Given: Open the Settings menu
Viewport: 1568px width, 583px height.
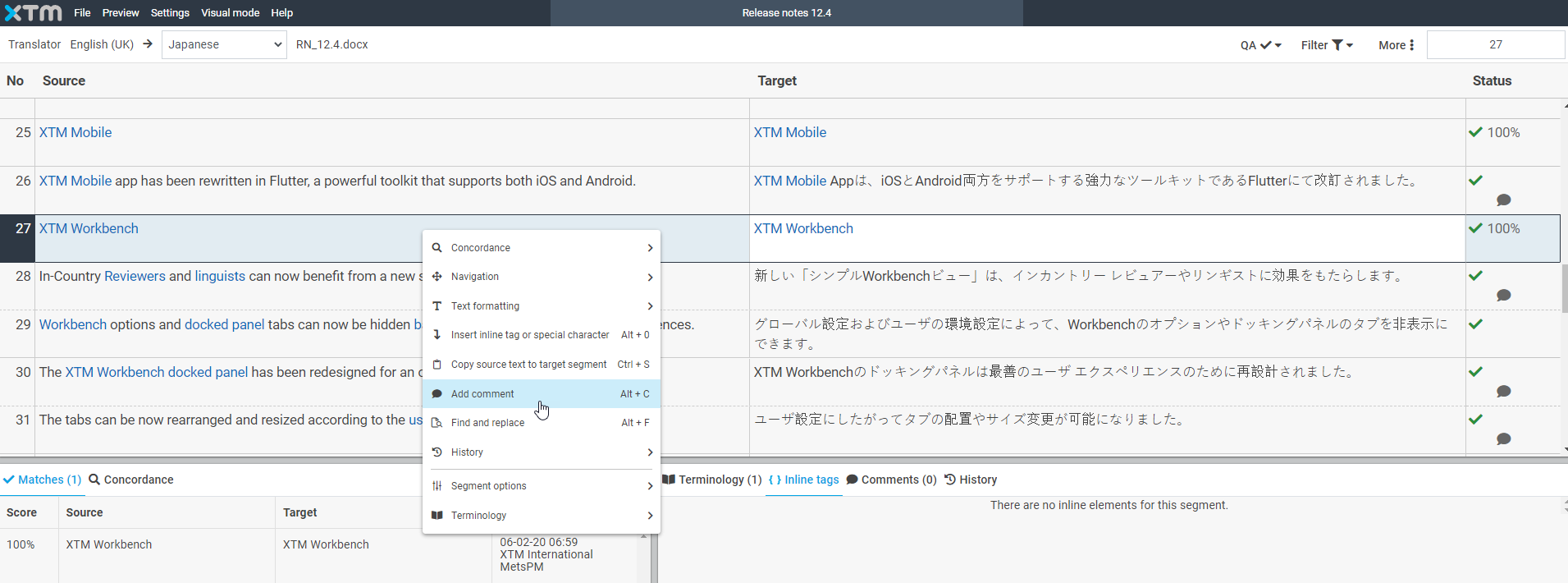Looking at the screenshot, I should pyautogui.click(x=170, y=13).
